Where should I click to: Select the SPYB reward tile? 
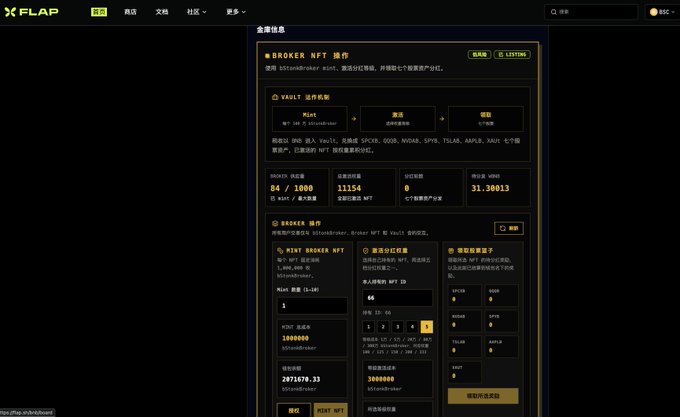point(501,321)
